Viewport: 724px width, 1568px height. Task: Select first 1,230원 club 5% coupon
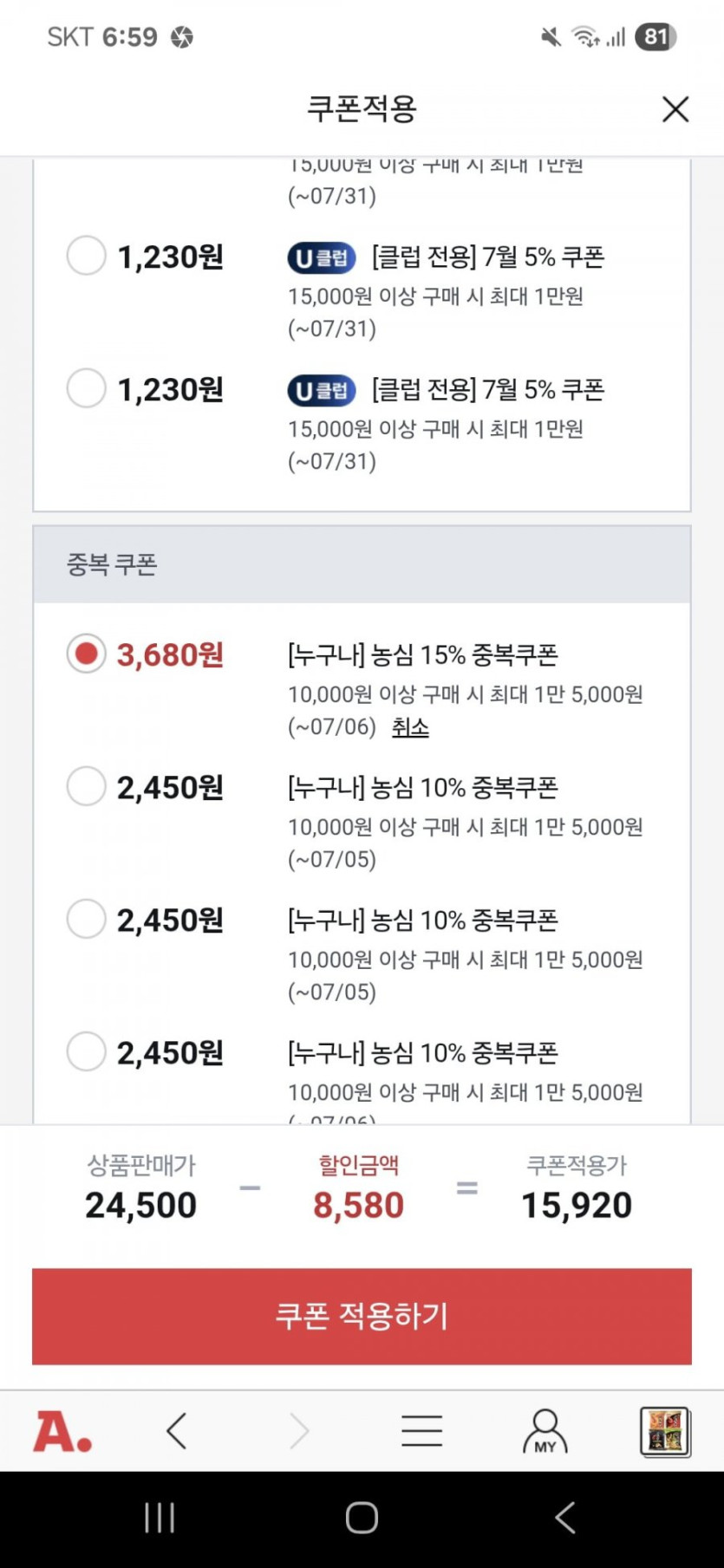[x=87, y=256]
